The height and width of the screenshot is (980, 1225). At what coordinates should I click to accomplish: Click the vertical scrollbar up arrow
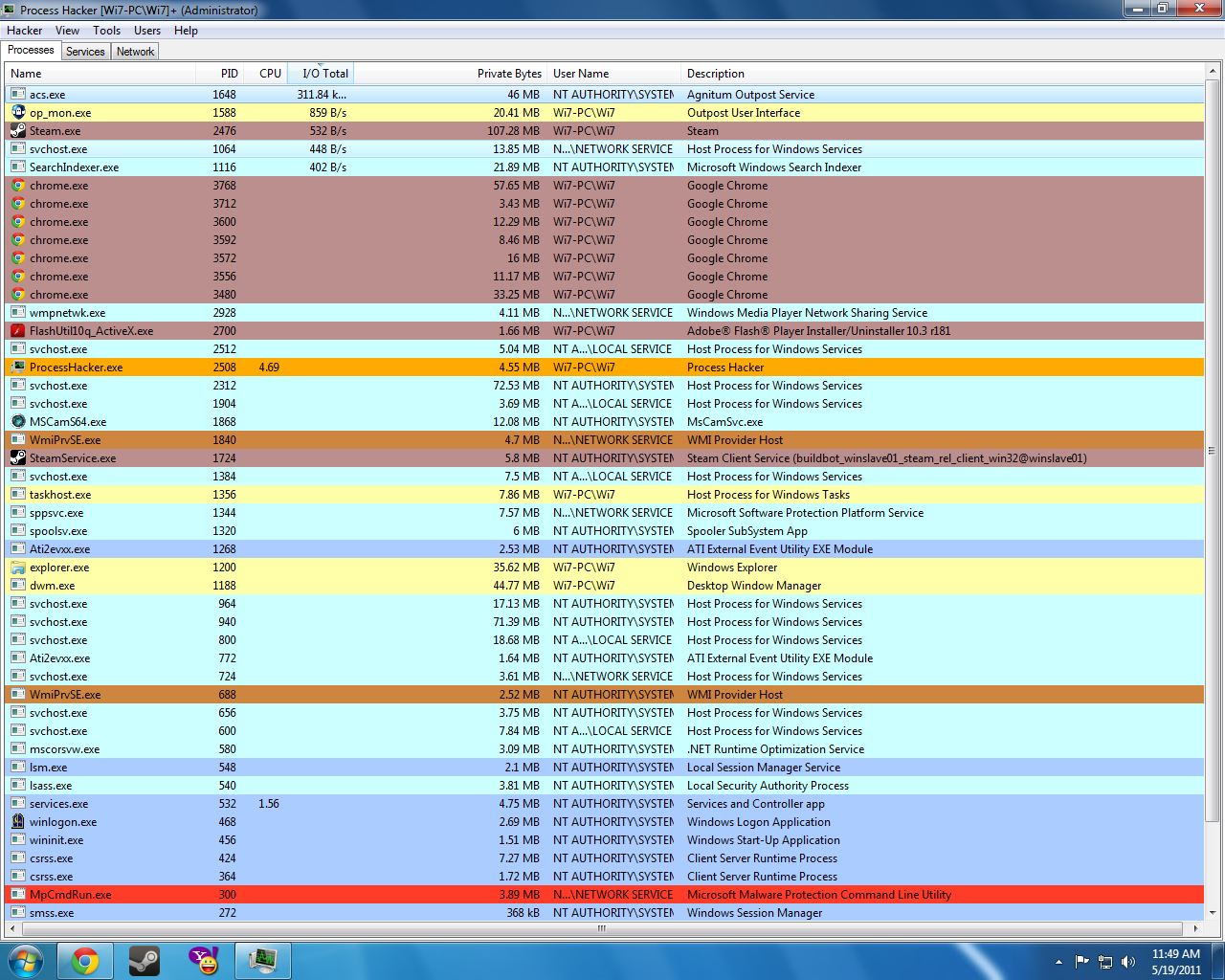tap(1213, 72)
